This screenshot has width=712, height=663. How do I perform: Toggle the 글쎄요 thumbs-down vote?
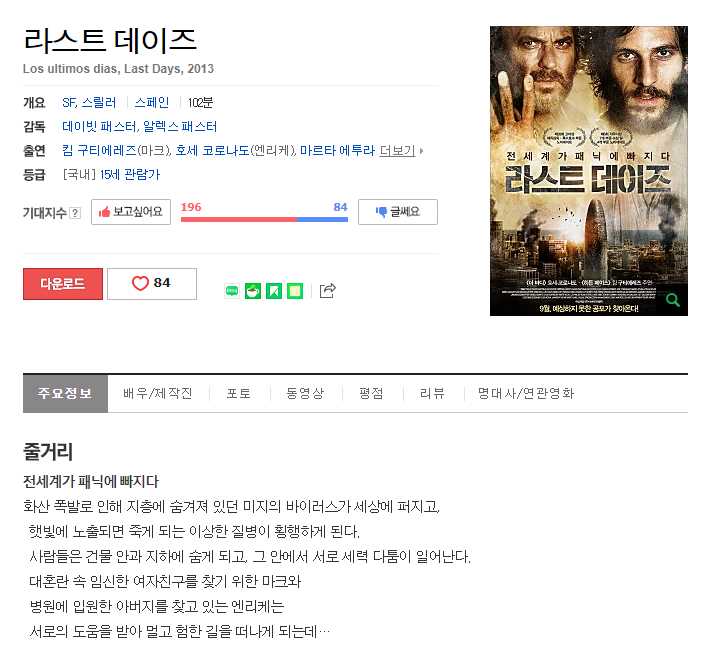click(x=398, y=212)
